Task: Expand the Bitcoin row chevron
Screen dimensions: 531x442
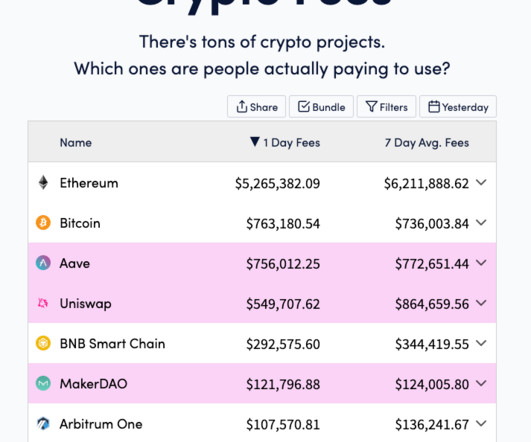Action: [x=481, y=223]
